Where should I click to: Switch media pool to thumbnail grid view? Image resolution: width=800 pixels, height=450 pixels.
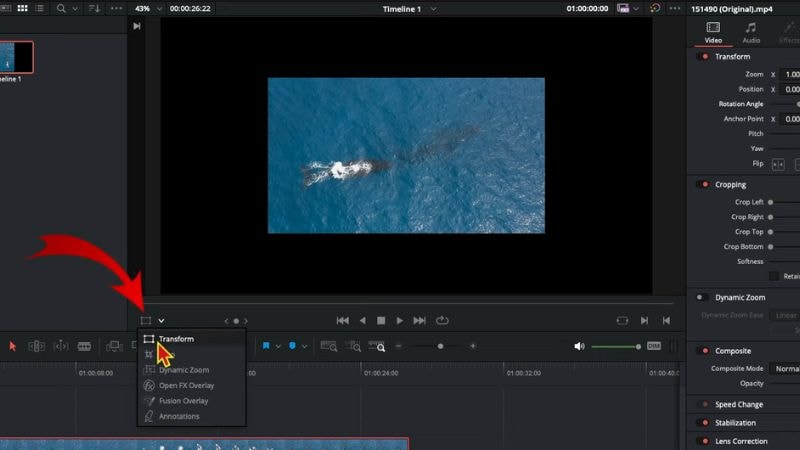pyautogui.click(x=22, y=8)
